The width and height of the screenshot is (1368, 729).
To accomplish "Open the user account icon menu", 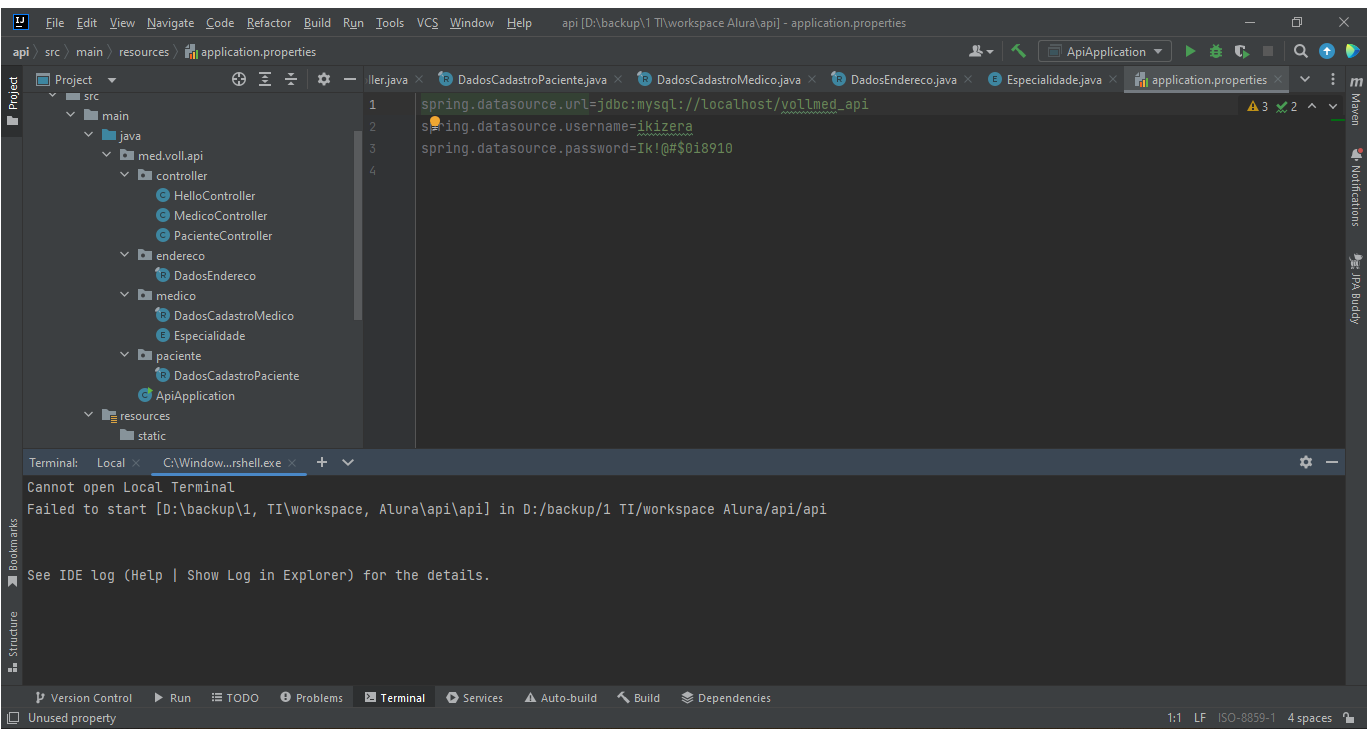I will (980, 51).
